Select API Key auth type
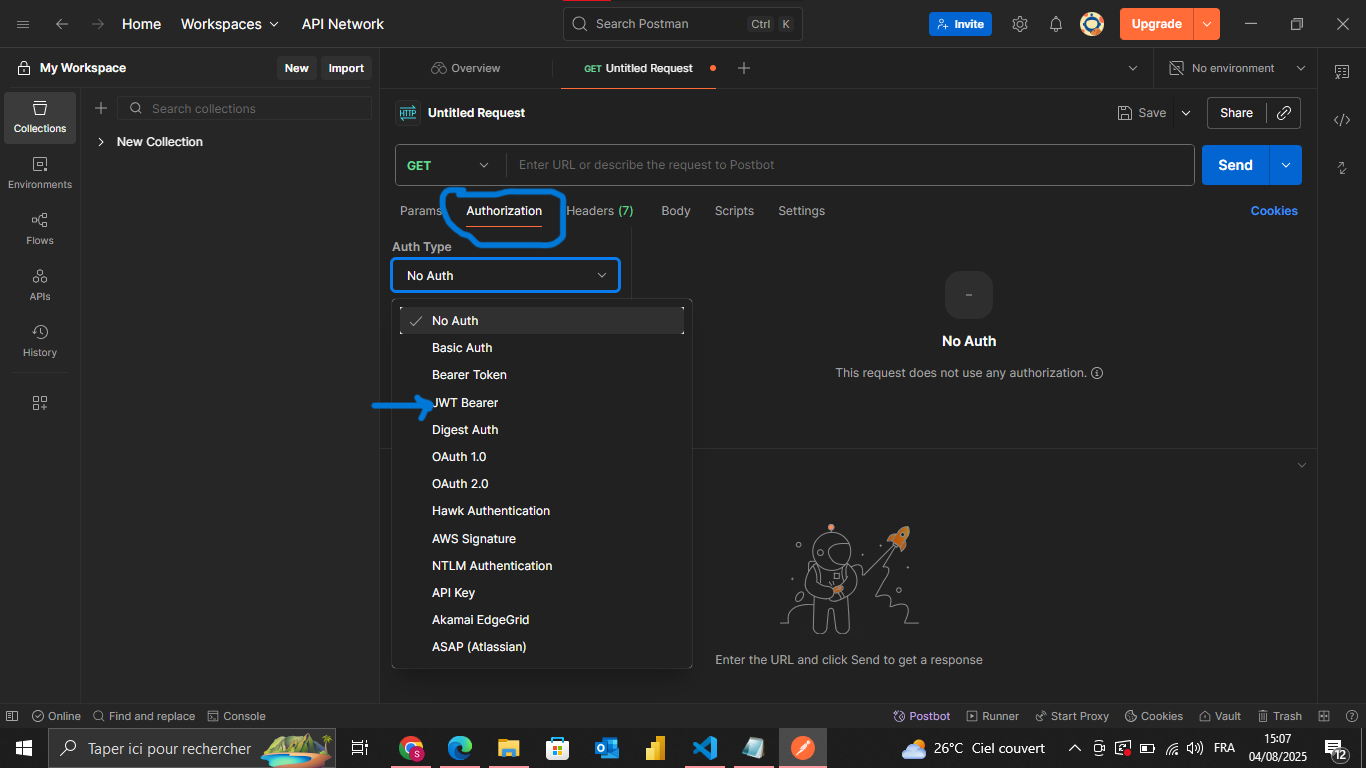Viewport: 1366px width, 768px height. point(542,593)
